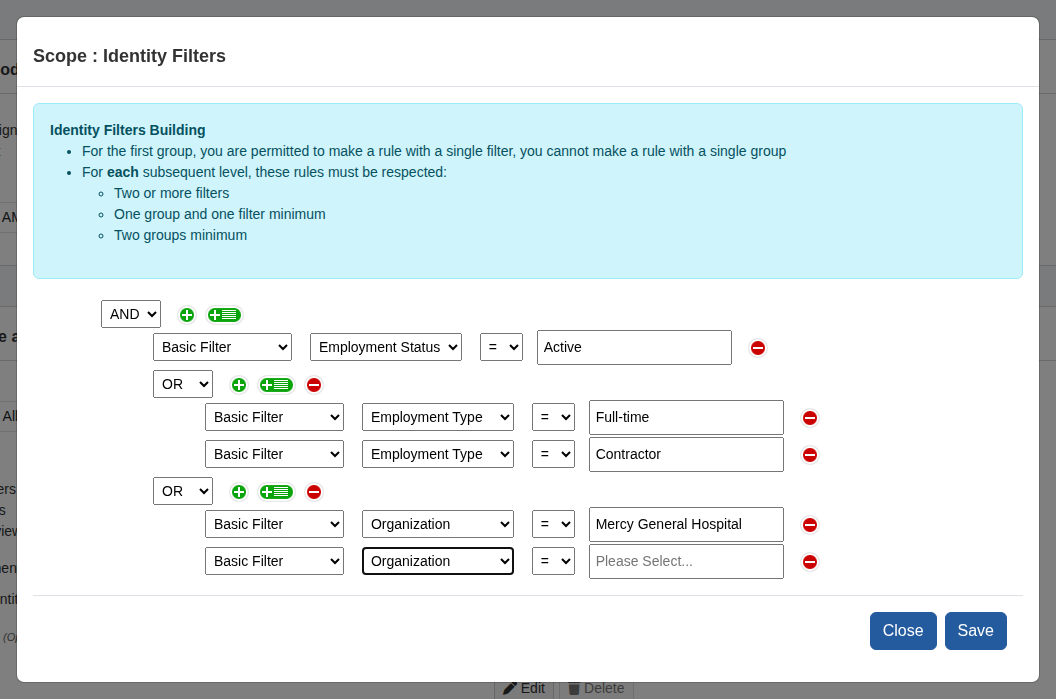1056x699 pixels.
Task: Click the Delete button behind the dialog
Action: (x=596, y=689)
